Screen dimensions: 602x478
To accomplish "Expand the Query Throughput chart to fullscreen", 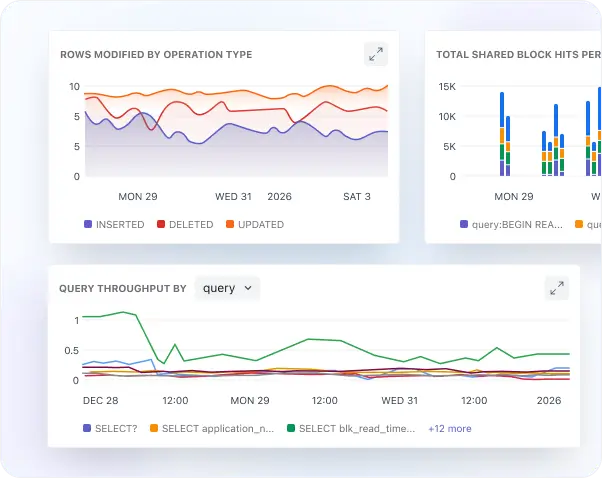I will 557,288.
